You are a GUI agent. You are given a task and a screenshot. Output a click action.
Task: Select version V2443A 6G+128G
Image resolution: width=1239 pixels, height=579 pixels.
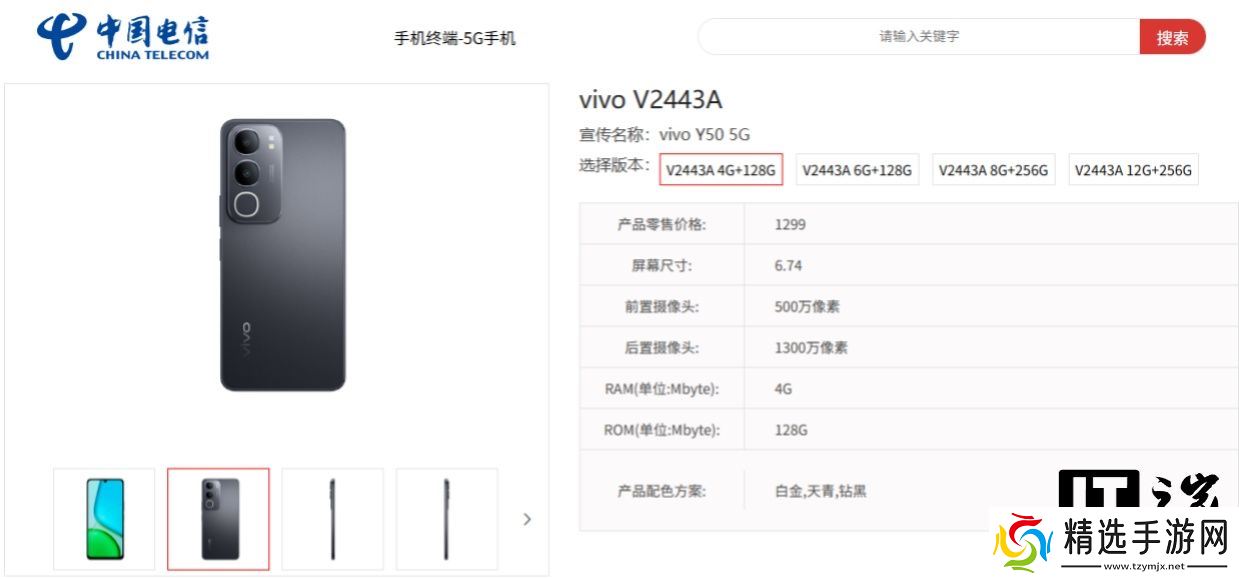tap(857, 170)
